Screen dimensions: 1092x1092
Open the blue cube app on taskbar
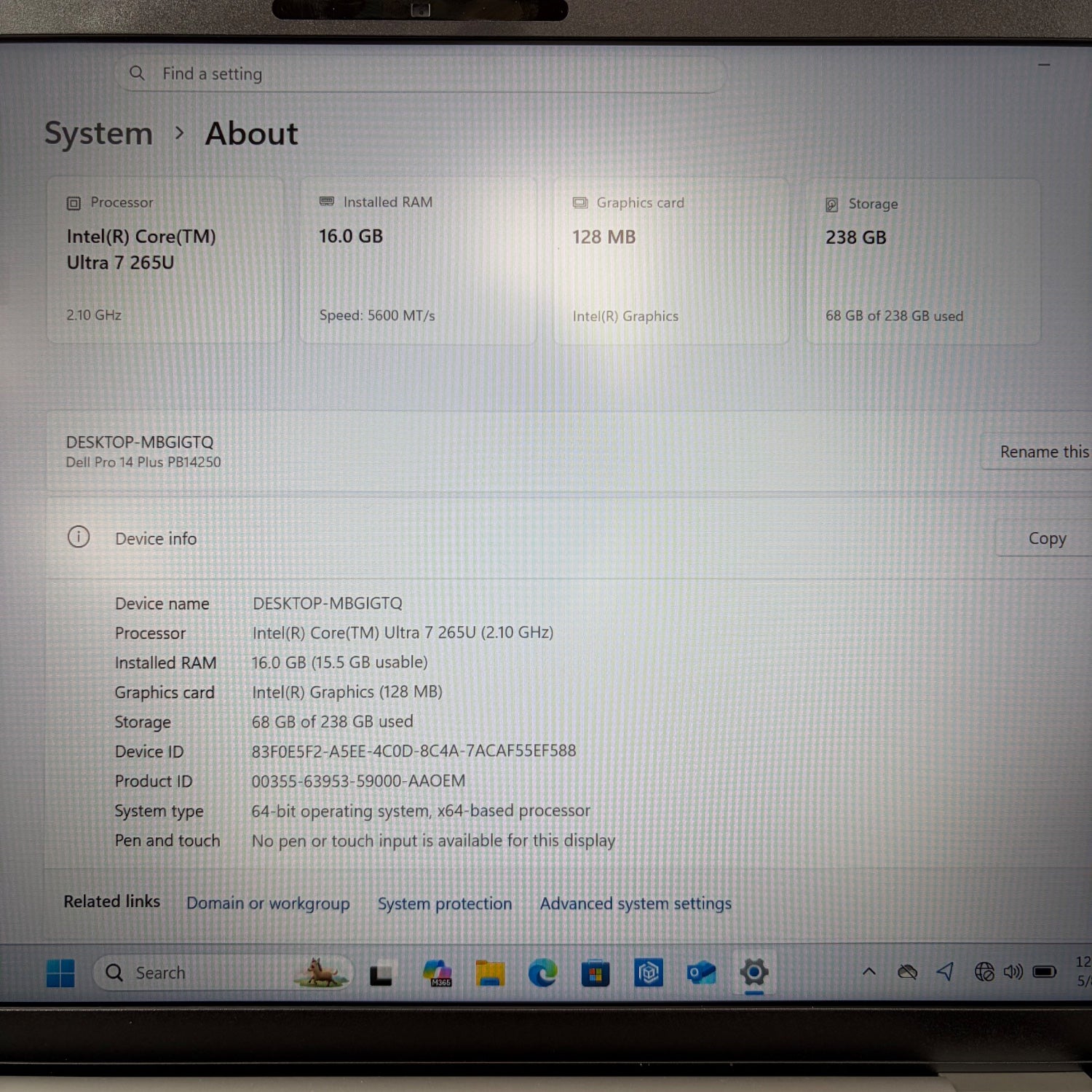tap(648, 973)
